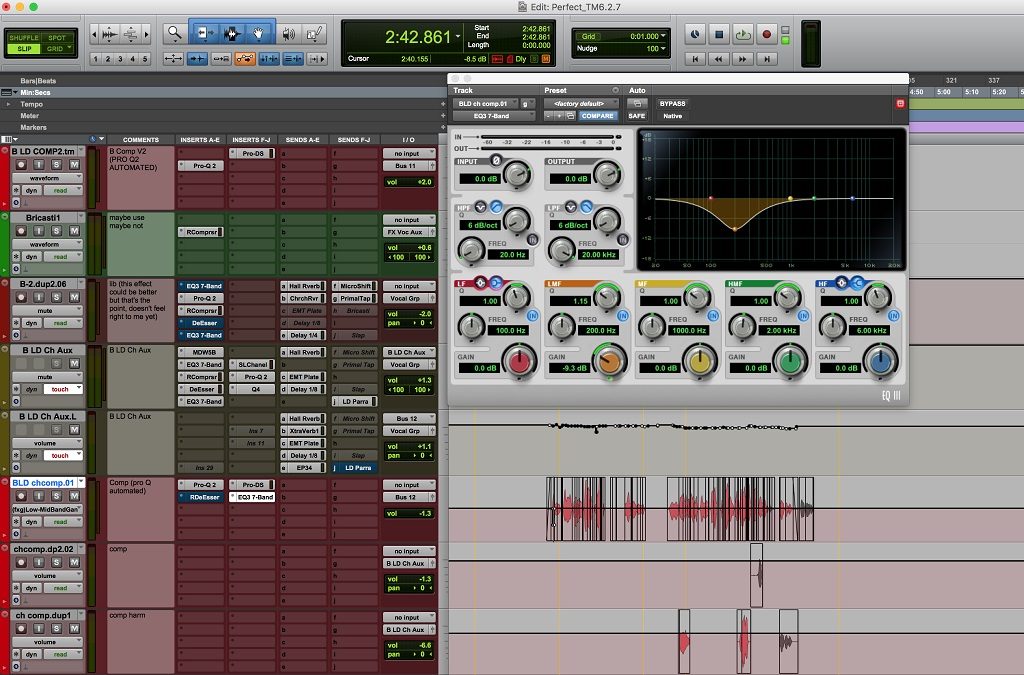The image size is (1024, 675).
Task: Select SHUFFLE edit mode
Action: click(x=24, y=38)
